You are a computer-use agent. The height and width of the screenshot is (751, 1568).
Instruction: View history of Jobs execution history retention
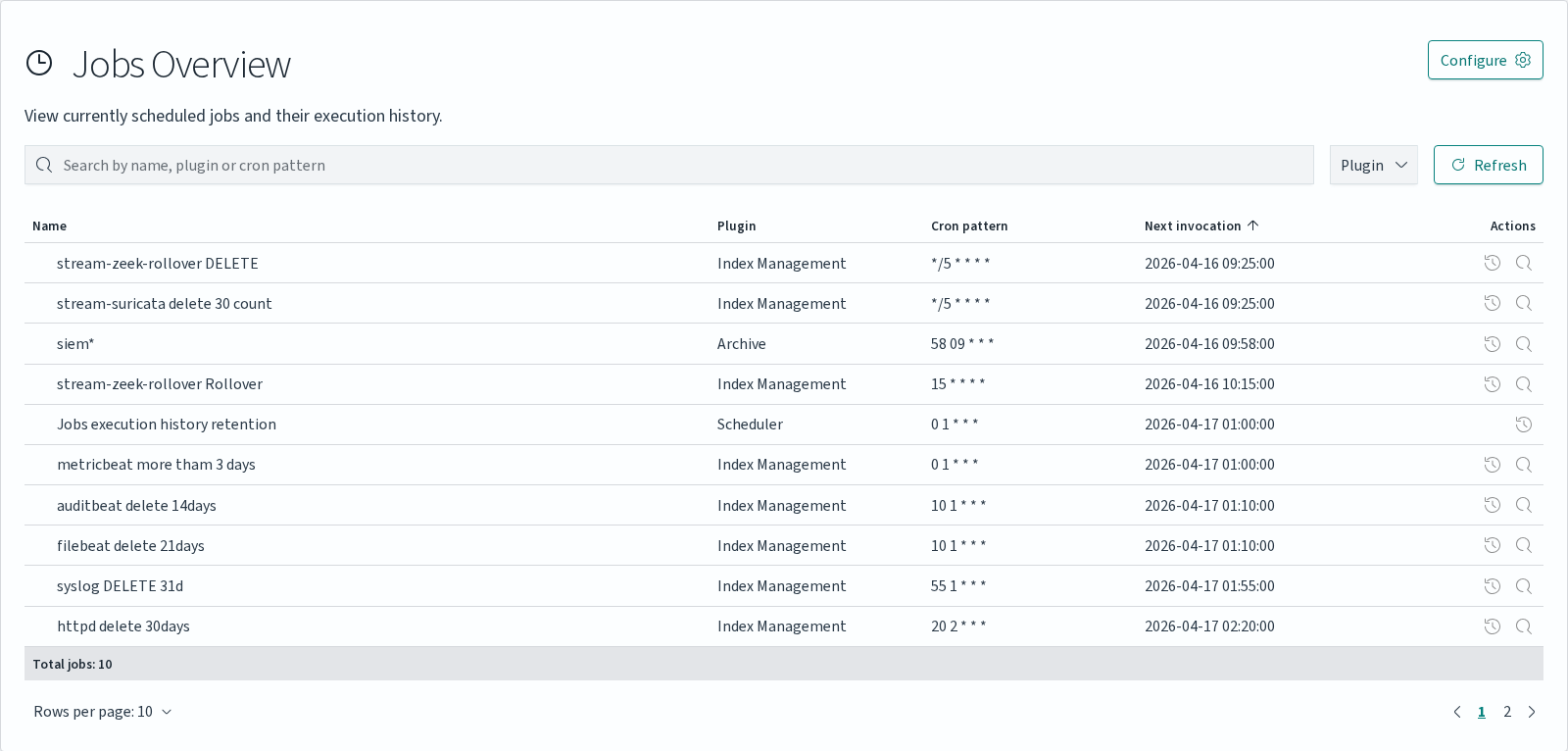point(1523,425)
